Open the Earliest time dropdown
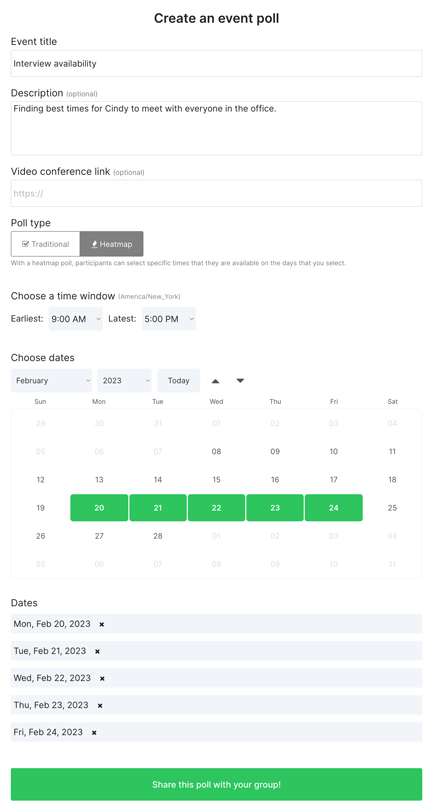The width and height of the screenshot is (432, 812). tap(76, 319)
